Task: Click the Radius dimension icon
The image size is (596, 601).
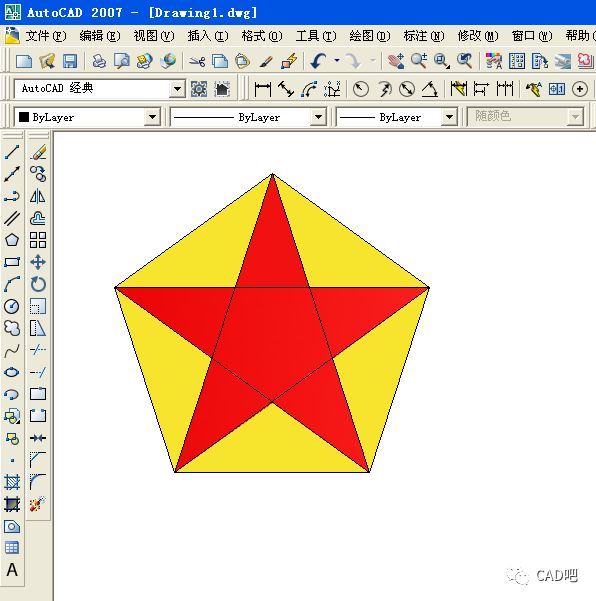Action: (361, 89)
